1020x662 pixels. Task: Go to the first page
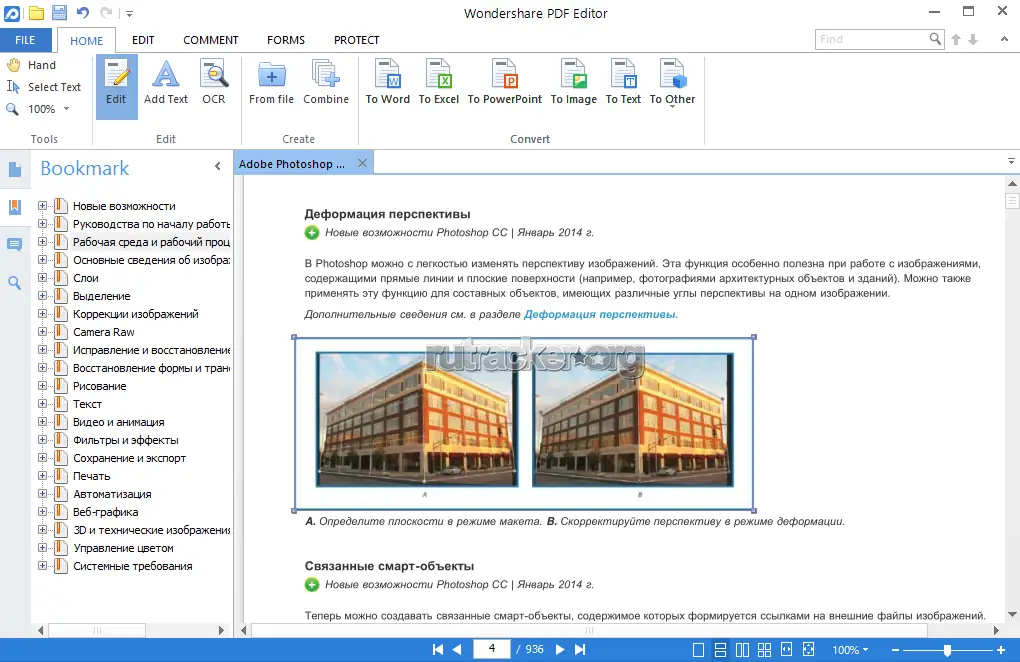[x=438, y=649]
